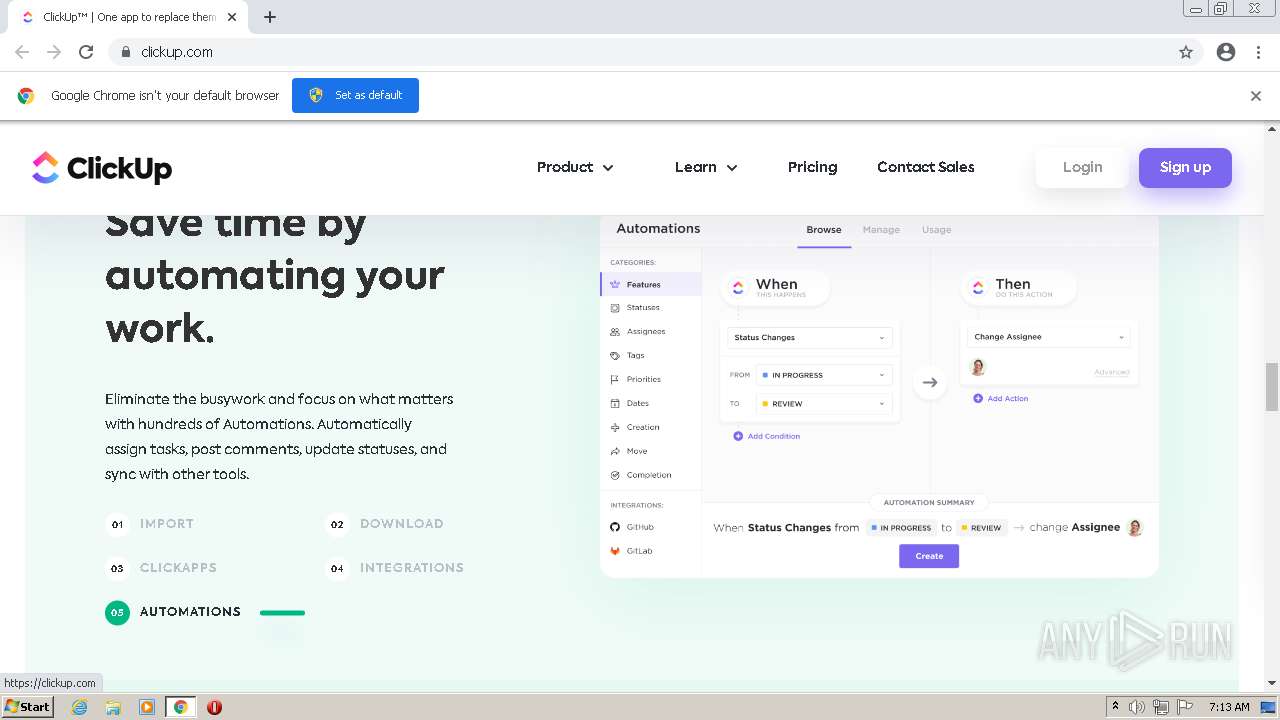Select the Tags category
This screenshot has height=720, width=1280.
[x=628, y=356]
